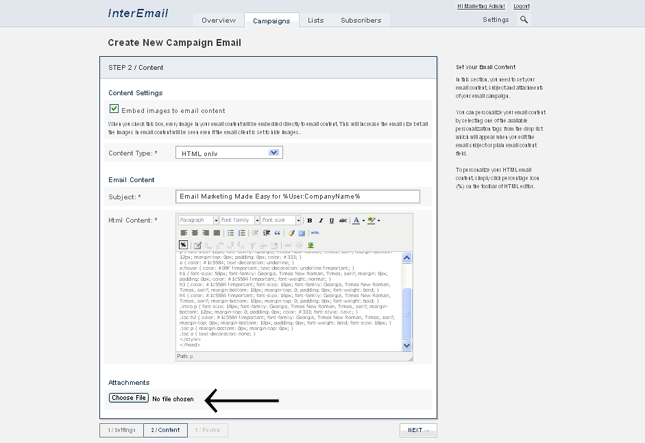
Task: Click the align left icon
Action: pyautogui.click(x=184, y=233)
